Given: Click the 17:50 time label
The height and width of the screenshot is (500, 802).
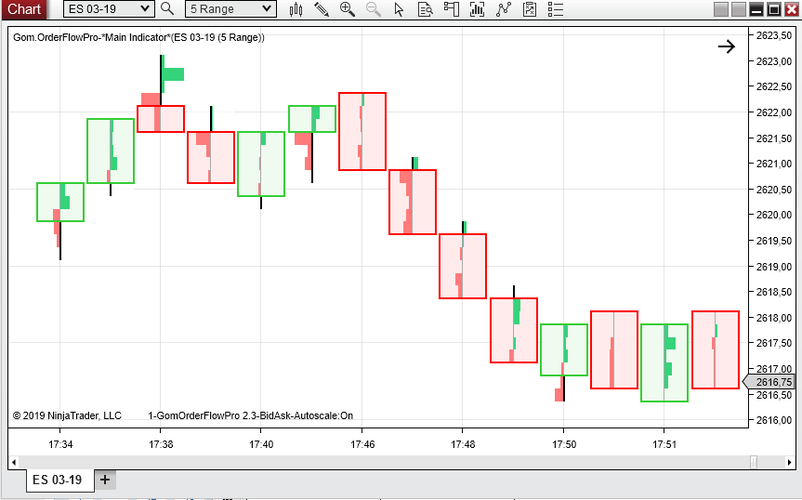Looking at the screenshot, I should (564, 444).
